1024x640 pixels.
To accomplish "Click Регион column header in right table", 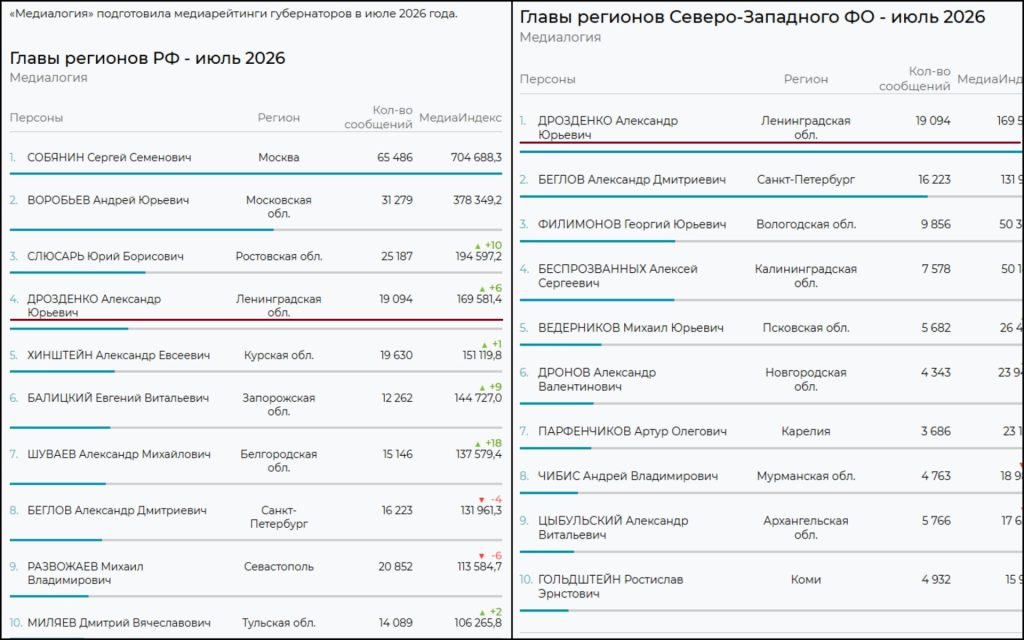I will (x=806, y=78).
